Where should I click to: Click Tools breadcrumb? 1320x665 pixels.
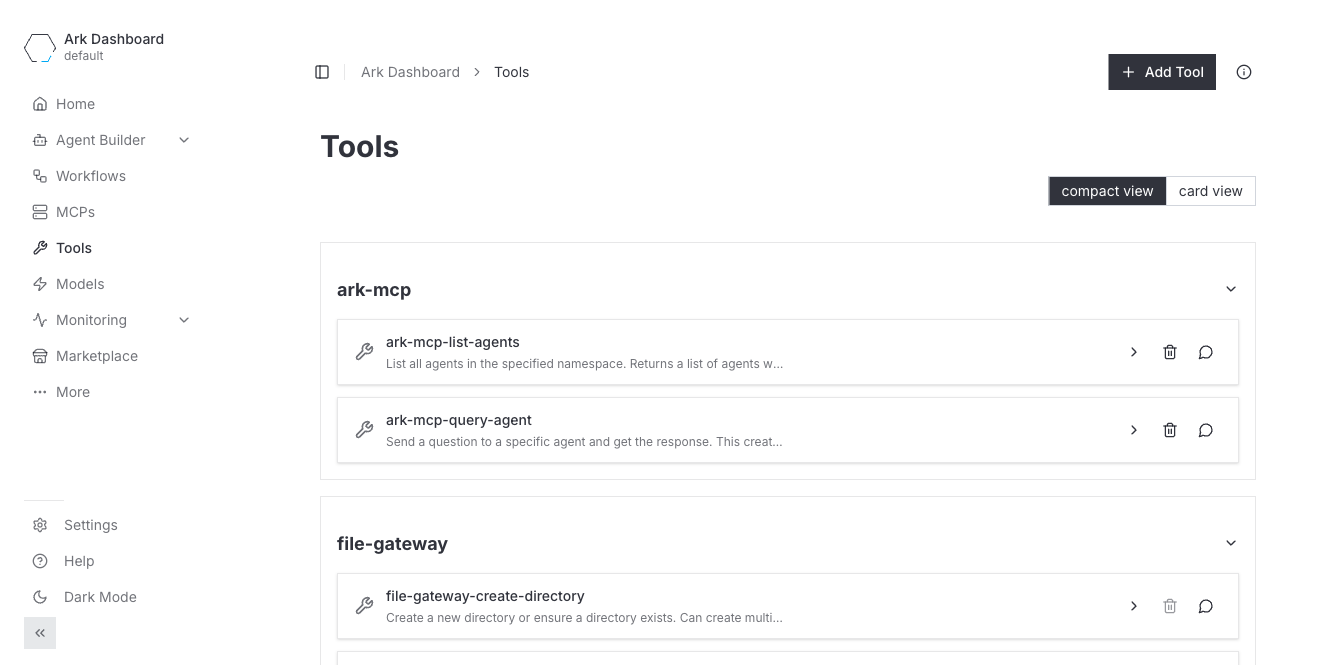click(x=511, y=72)
